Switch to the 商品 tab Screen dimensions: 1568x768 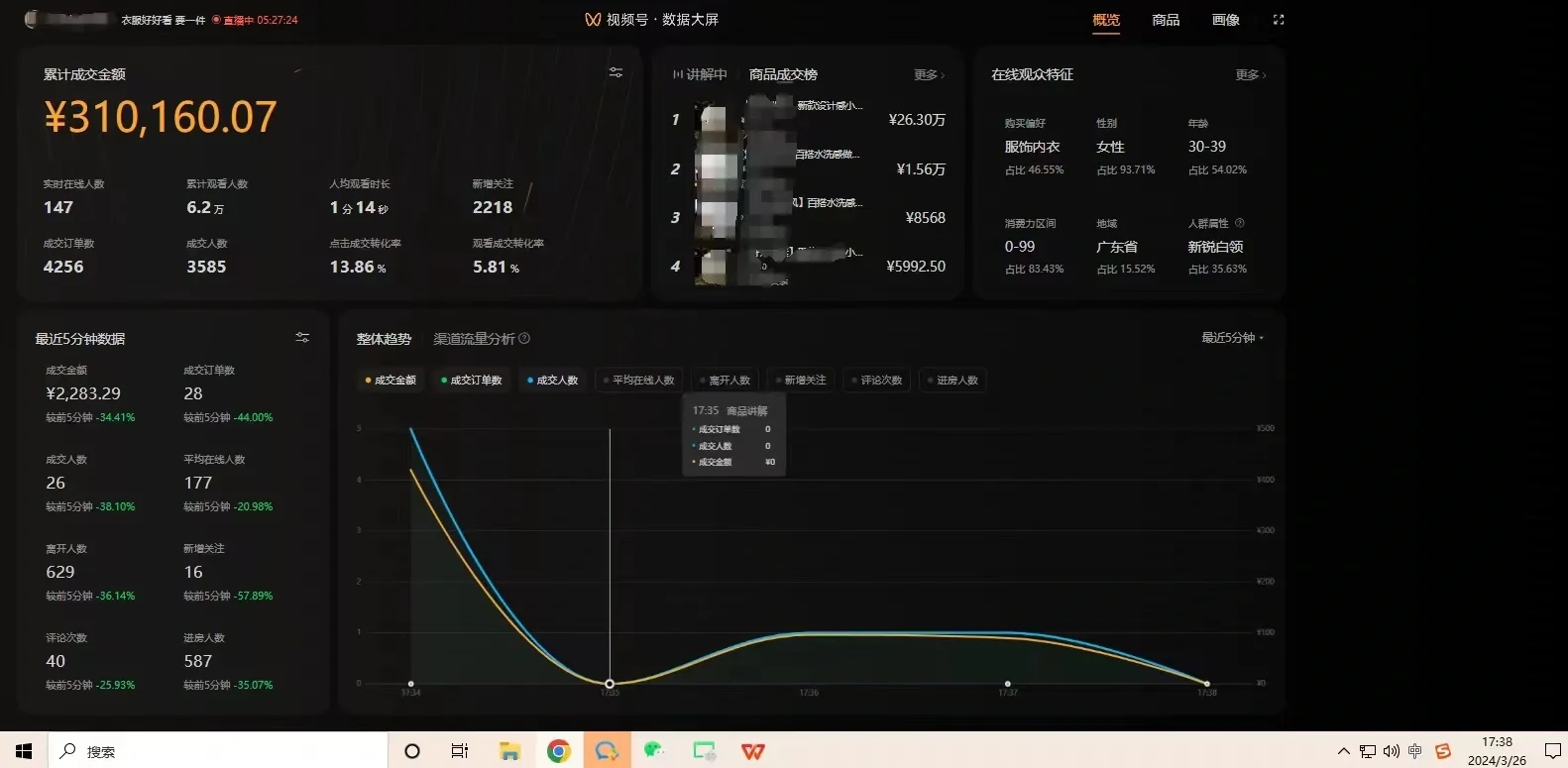pyautogui.click(x=1166, y=20)
